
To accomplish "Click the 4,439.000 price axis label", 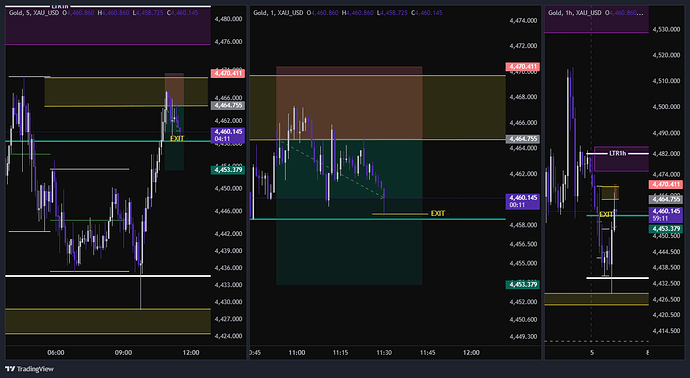I will tap(228, 251).
